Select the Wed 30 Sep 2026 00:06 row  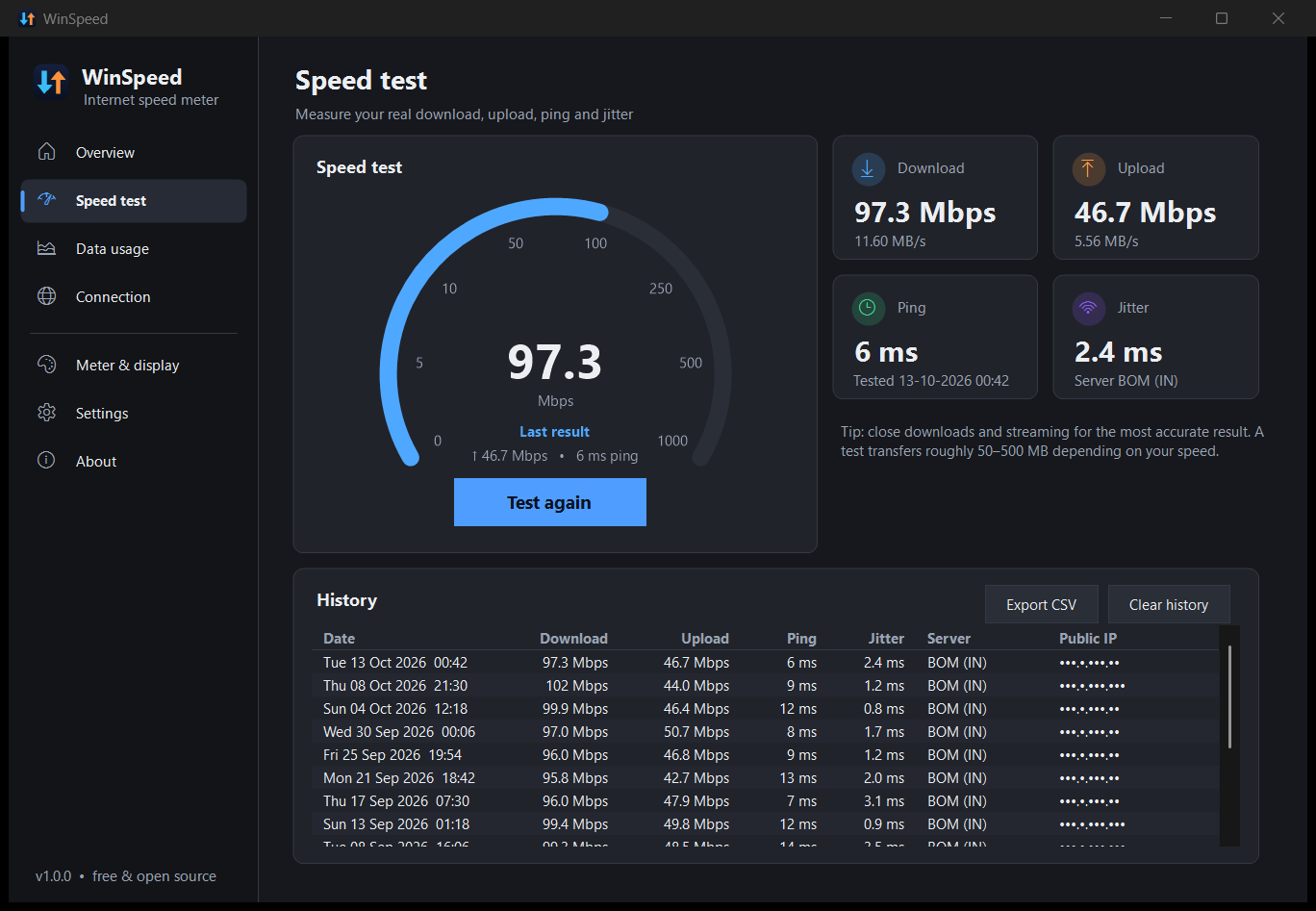pos(766,732)
